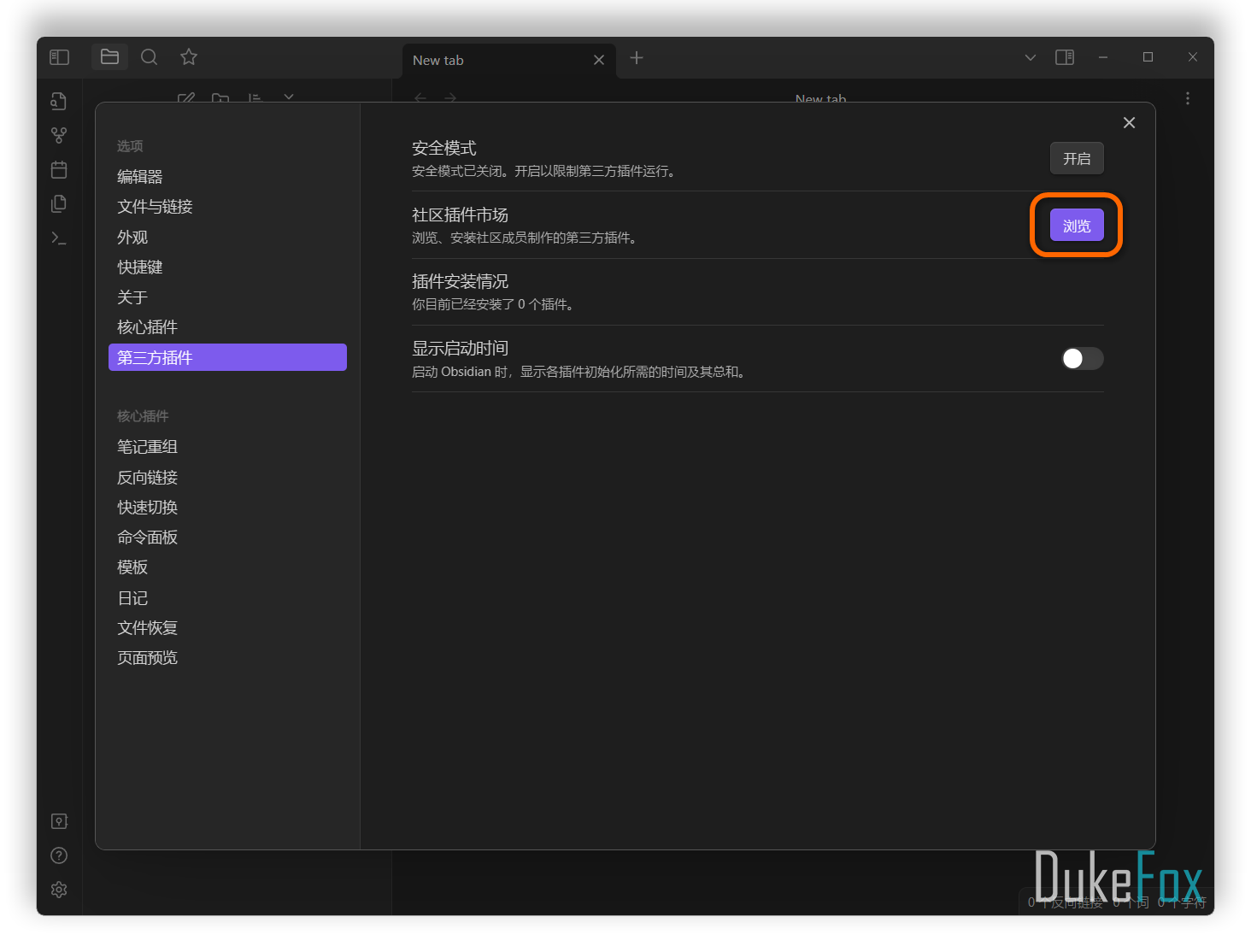Open 核心插件 settings section
The height and width of the screenshot is (952, 1251).
[147, 327]
